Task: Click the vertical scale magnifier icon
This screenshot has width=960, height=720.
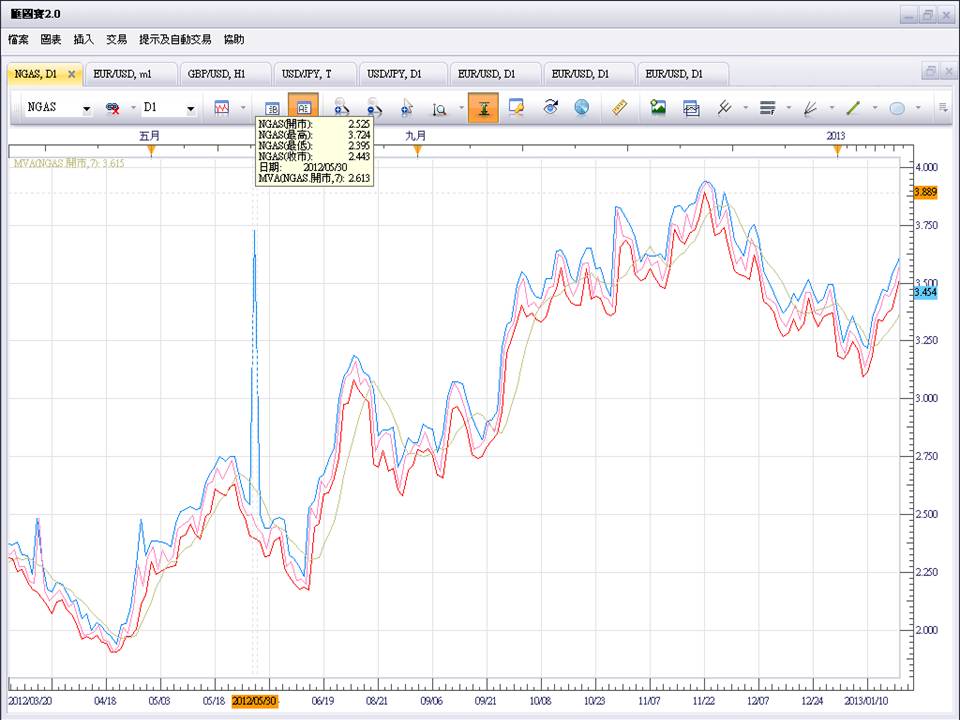Action: [440, 109]
